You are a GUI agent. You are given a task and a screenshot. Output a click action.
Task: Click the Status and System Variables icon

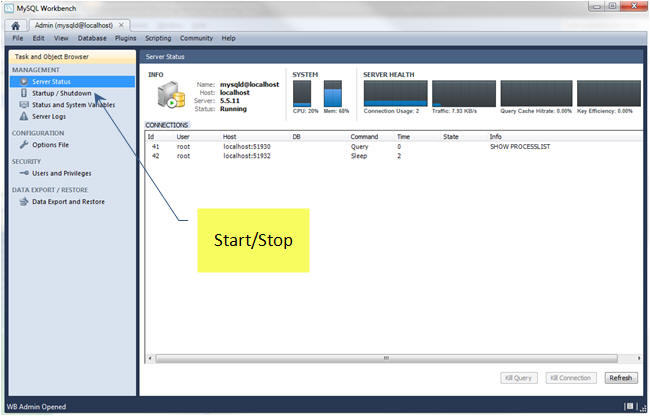(x=24, y=105)
